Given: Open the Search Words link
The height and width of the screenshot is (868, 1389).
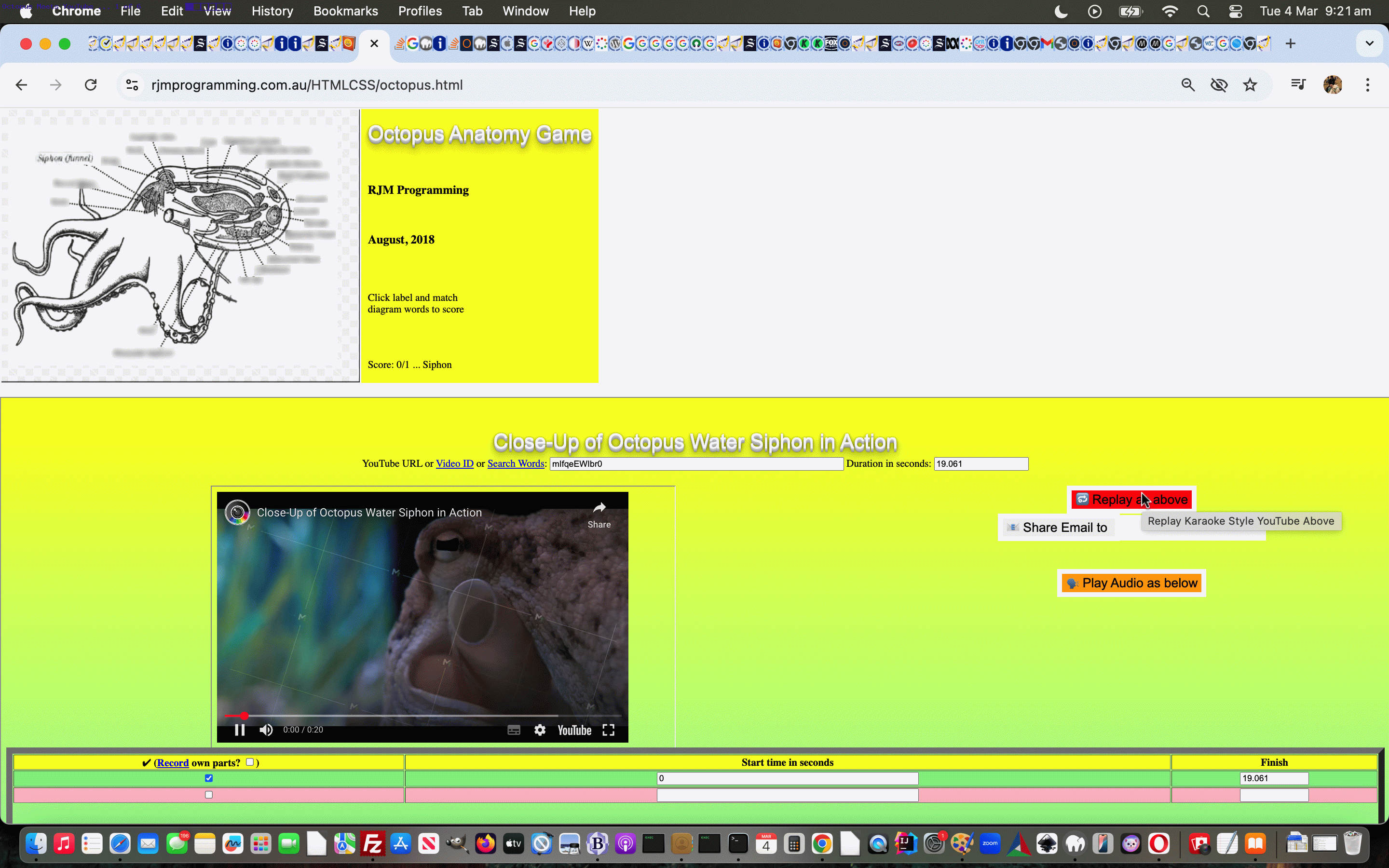Looking at the screenshot, I should 516,463.
